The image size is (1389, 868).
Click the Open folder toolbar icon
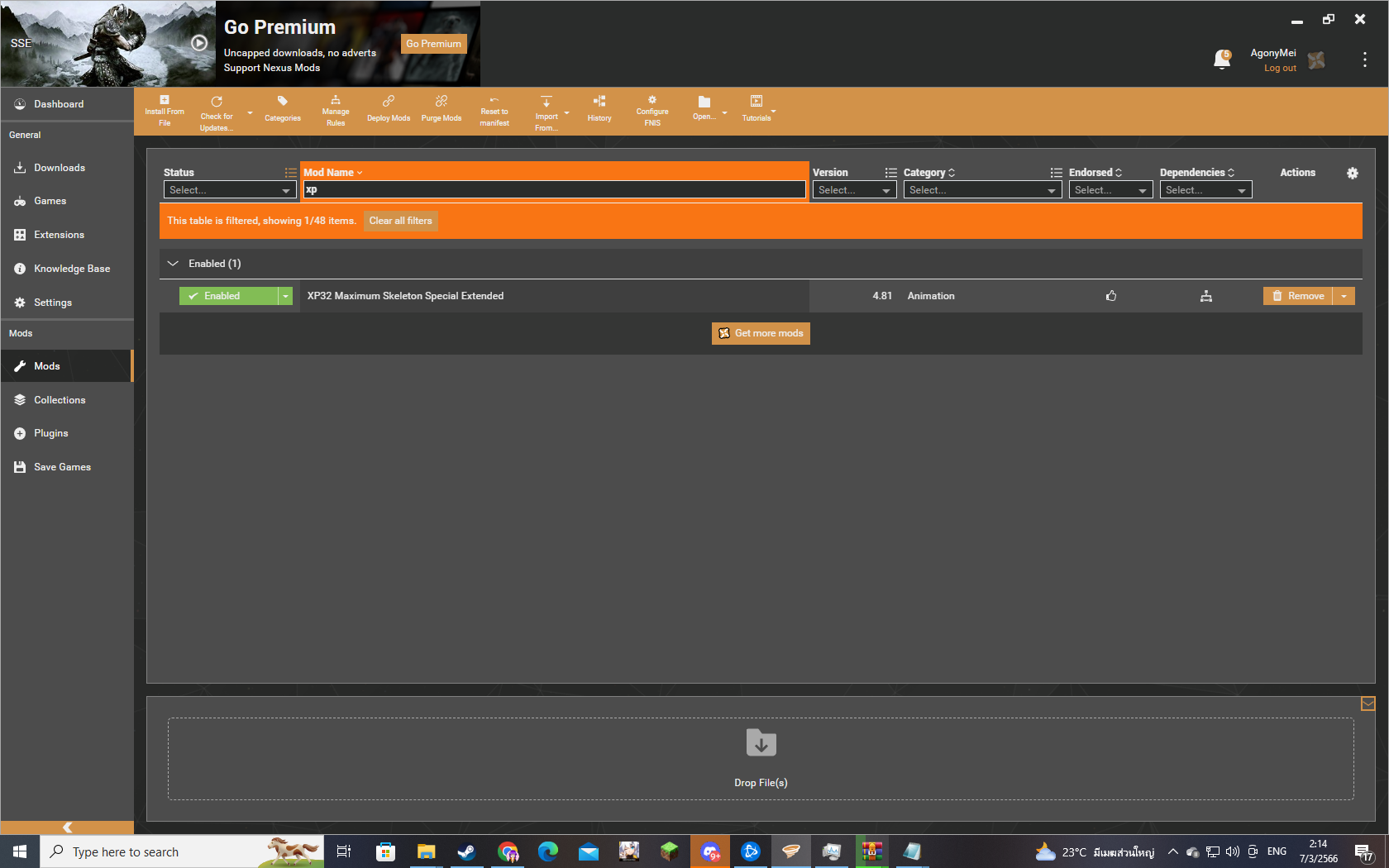(704, 108)
